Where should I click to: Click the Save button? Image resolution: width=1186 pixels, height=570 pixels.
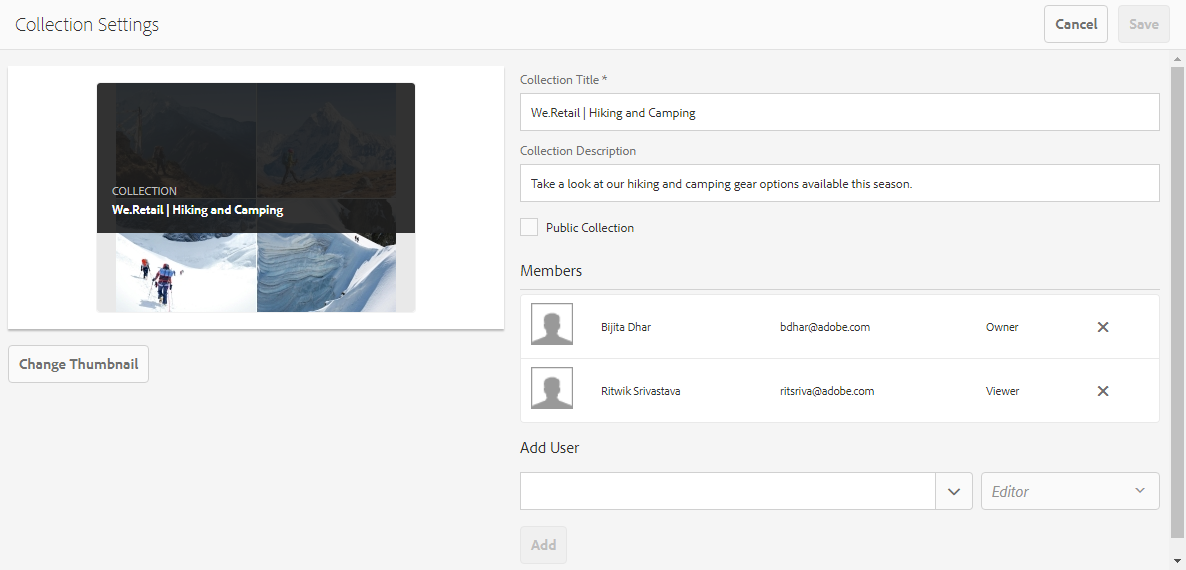pos(1144,24)
